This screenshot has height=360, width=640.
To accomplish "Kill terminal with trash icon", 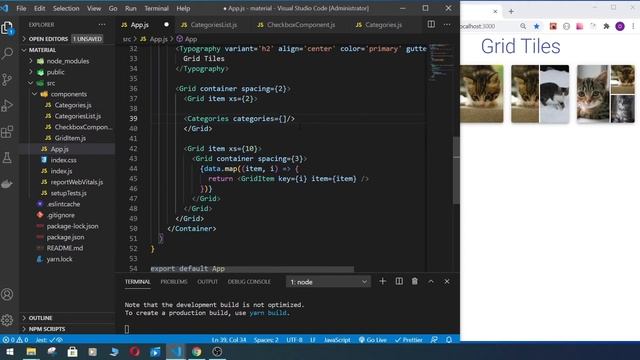I will 415,281.
